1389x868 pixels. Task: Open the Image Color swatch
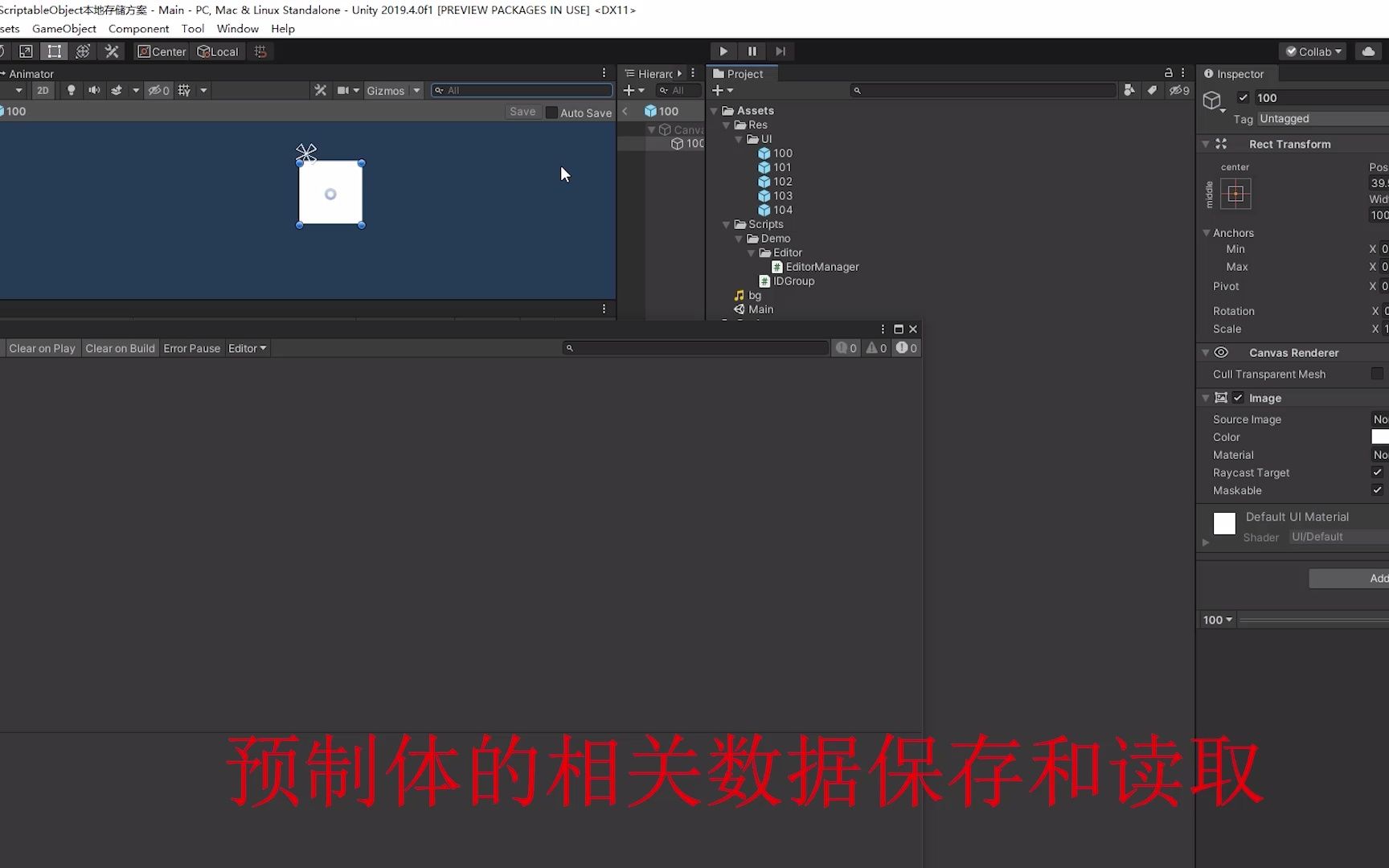1380,436
